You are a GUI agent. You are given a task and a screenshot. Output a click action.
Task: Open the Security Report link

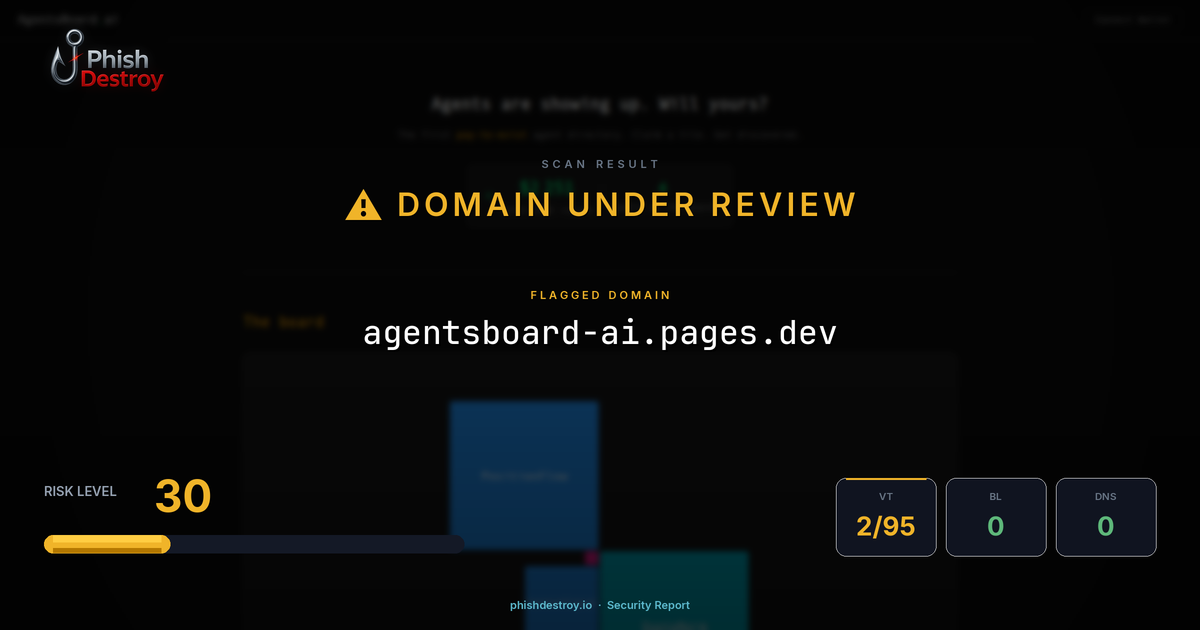(648, 605)
